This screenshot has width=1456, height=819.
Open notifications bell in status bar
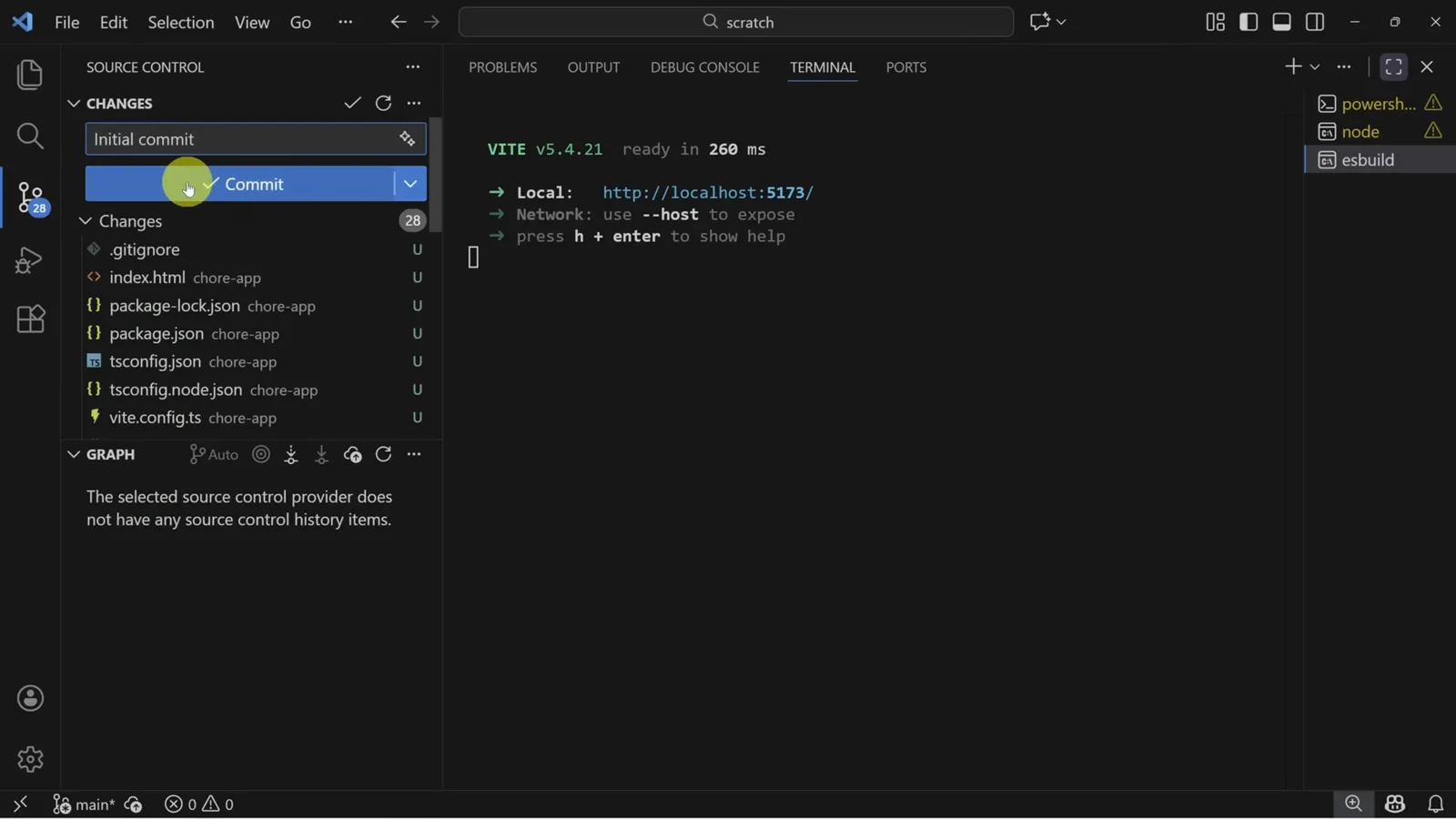click(1435, 804)
